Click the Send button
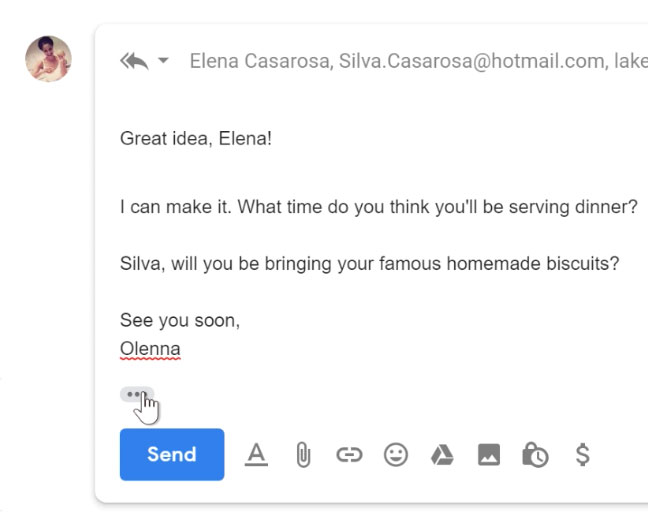Image resolution: width=648 pixels, height=517 pixels. coord(171,454)
